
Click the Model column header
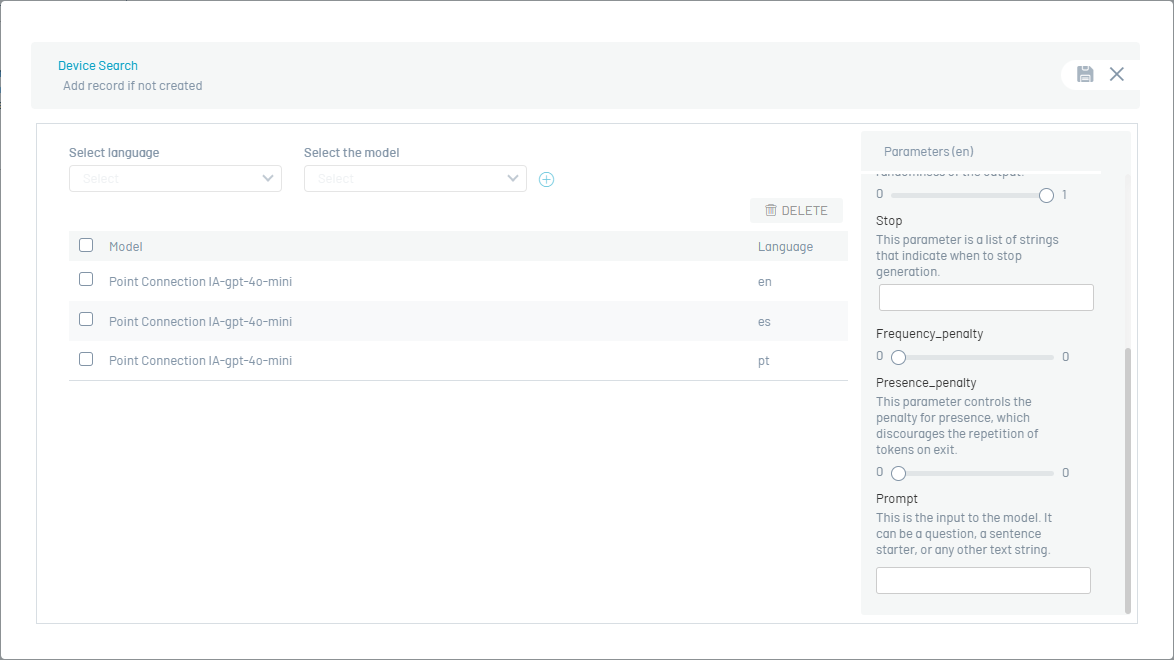126,246
